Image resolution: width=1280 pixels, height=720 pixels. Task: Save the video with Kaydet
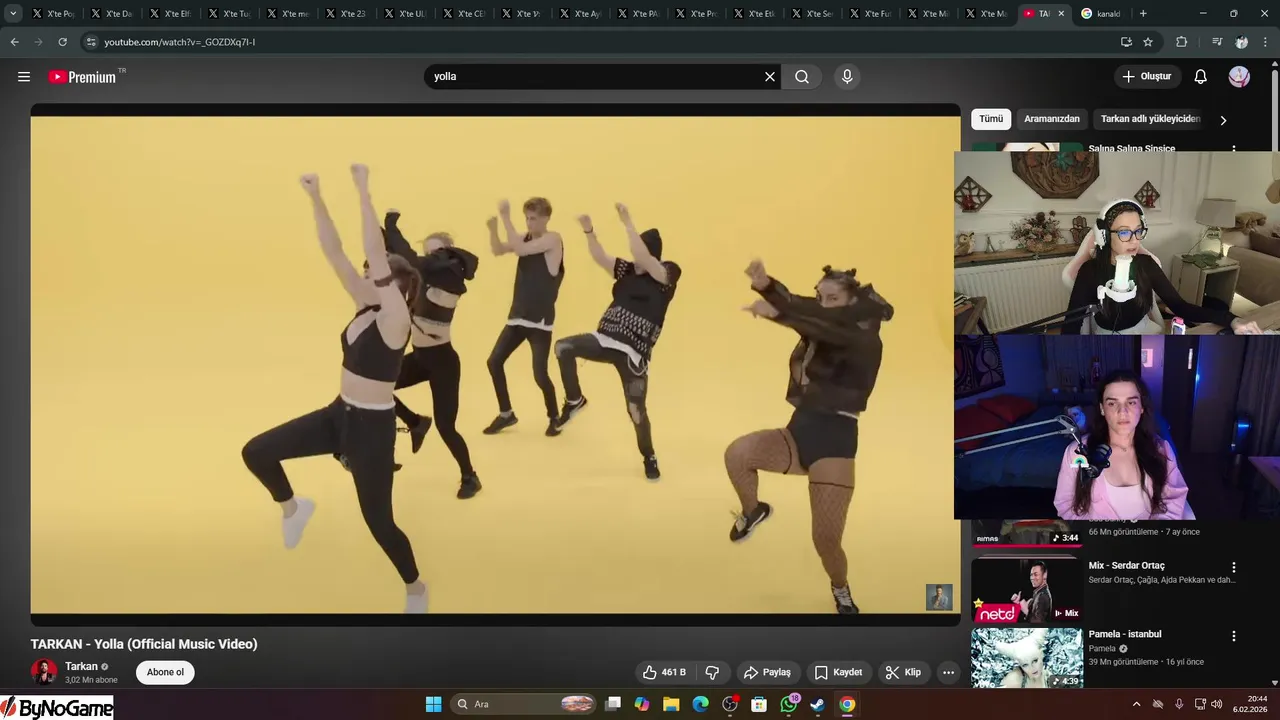click(838, 673)
